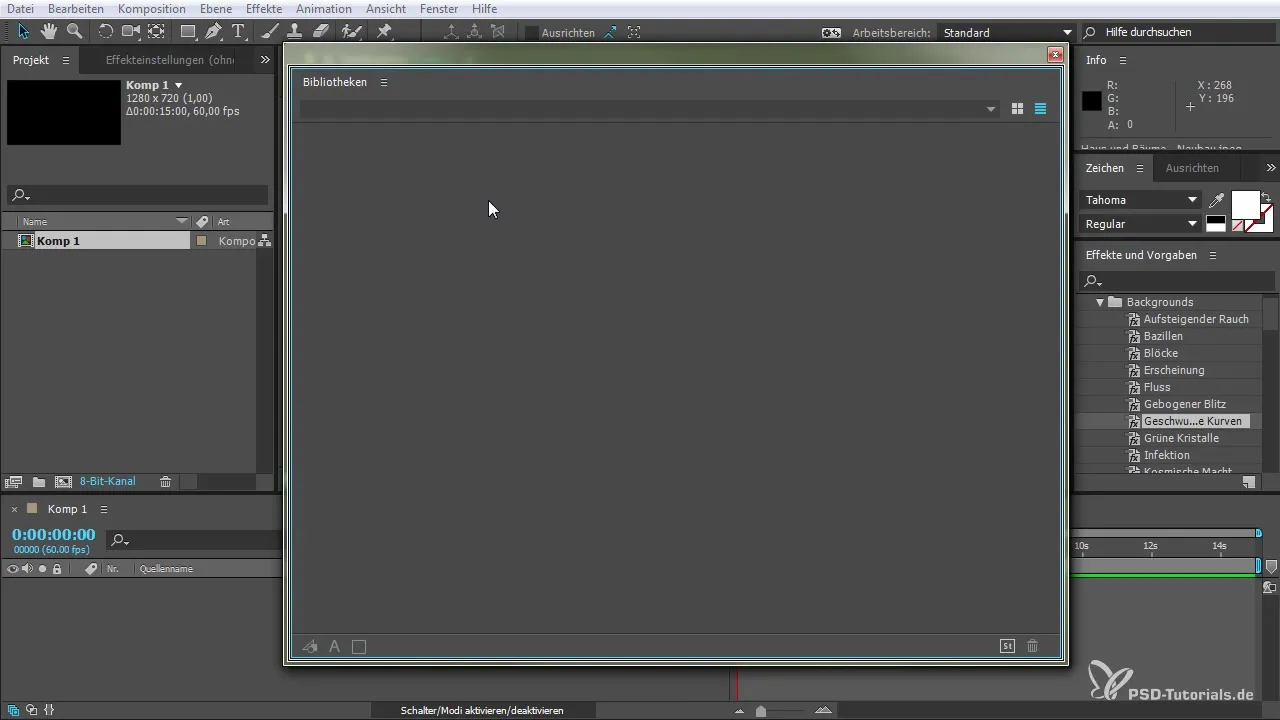This screenshot has height=720, width=1280.
Task: Click the Adobe Stock icon in Bibliotheken footer
Action: tap(1008, 646)
